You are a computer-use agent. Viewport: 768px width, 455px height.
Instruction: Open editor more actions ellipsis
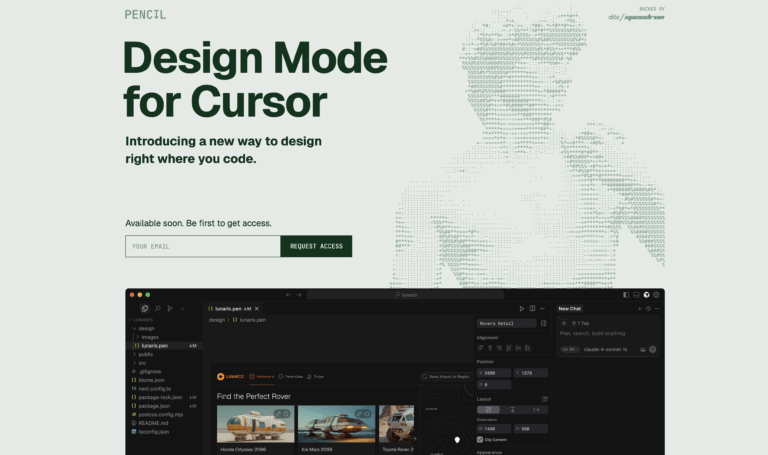tap(542, 309)
